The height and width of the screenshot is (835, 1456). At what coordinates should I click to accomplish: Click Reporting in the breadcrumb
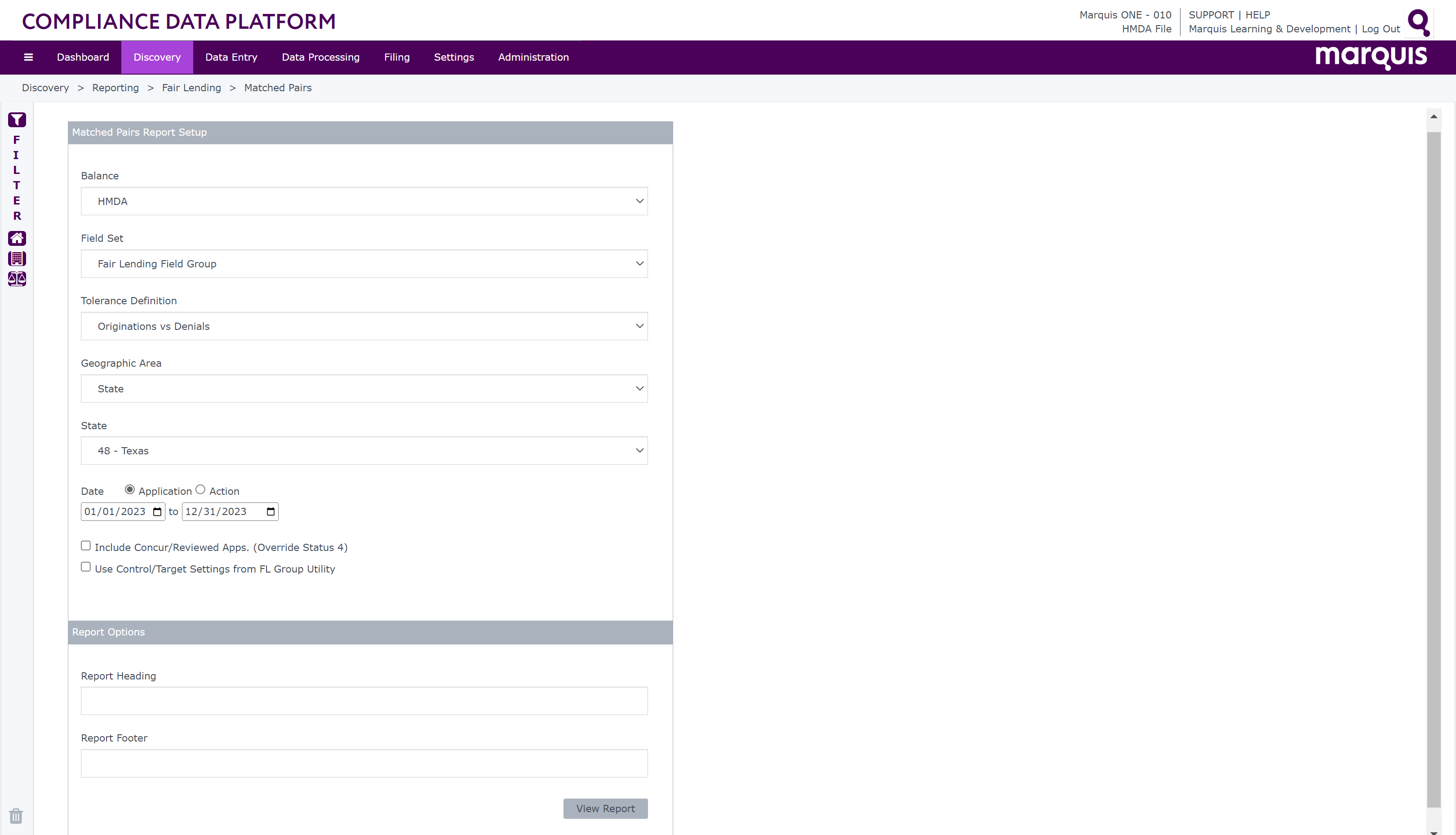click(115, 88)
